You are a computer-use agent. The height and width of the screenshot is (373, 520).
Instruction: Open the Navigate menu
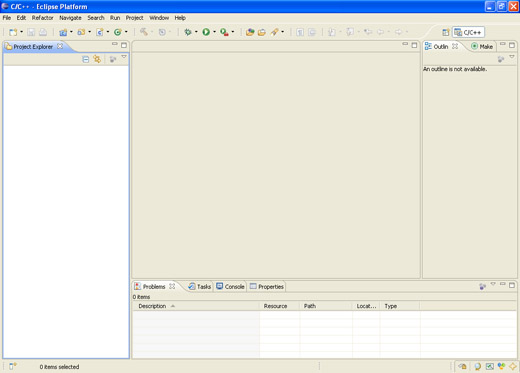tap(70, 18)
